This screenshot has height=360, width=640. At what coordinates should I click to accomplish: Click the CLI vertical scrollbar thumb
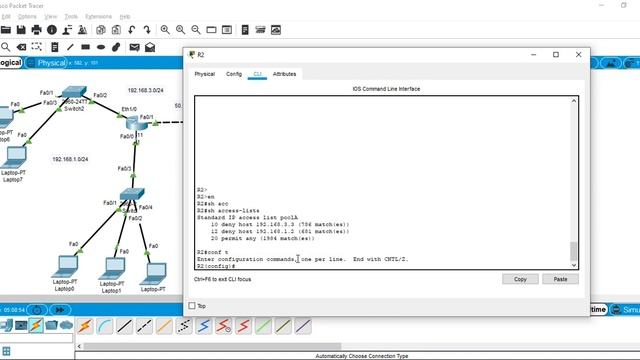pos(573,251)
